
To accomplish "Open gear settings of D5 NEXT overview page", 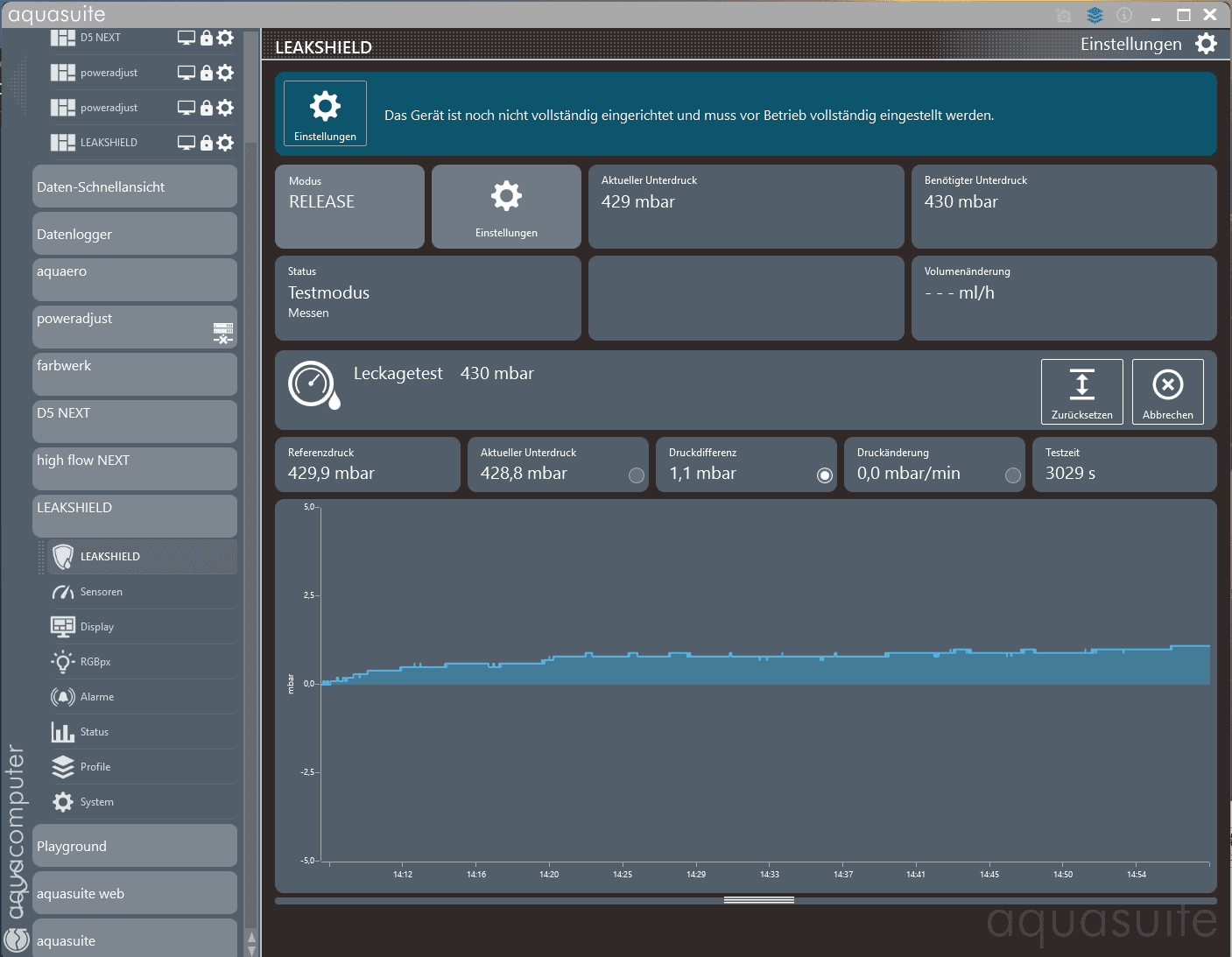I will (225, 38).
